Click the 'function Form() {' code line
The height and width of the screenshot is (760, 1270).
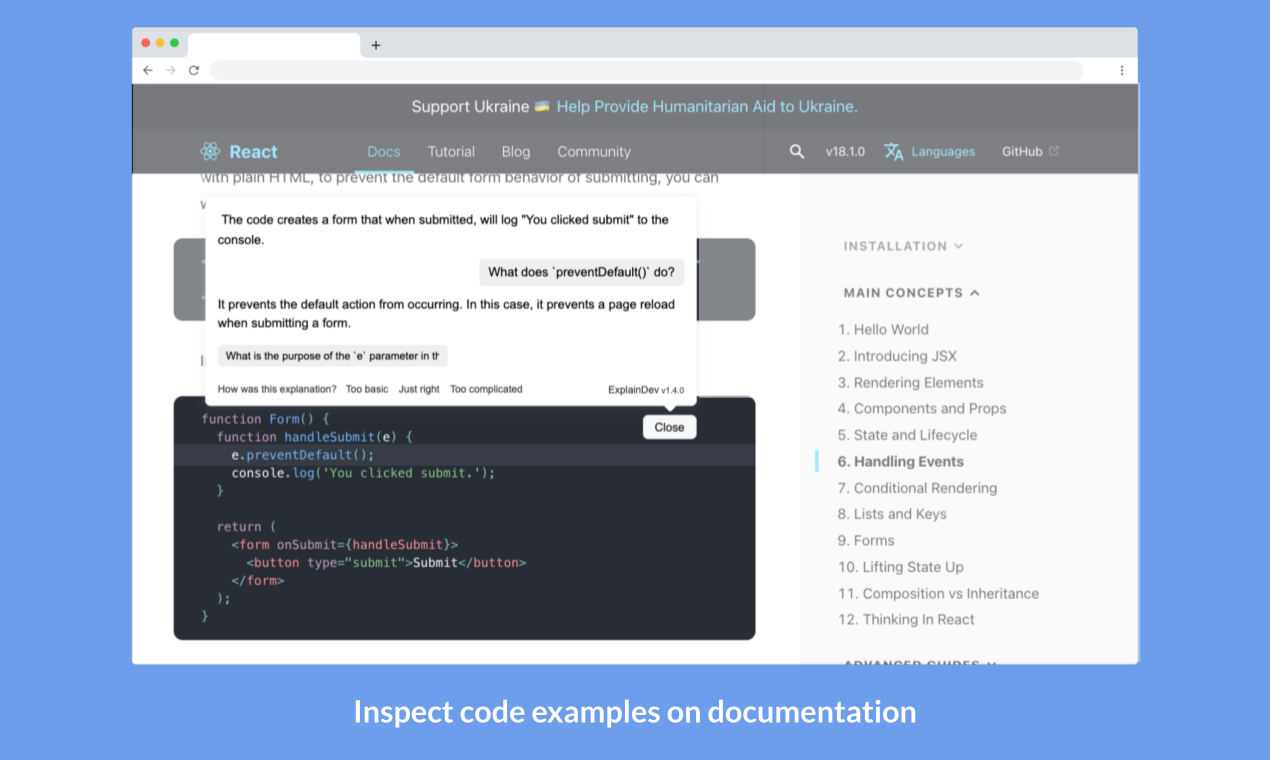coord(265,419)
